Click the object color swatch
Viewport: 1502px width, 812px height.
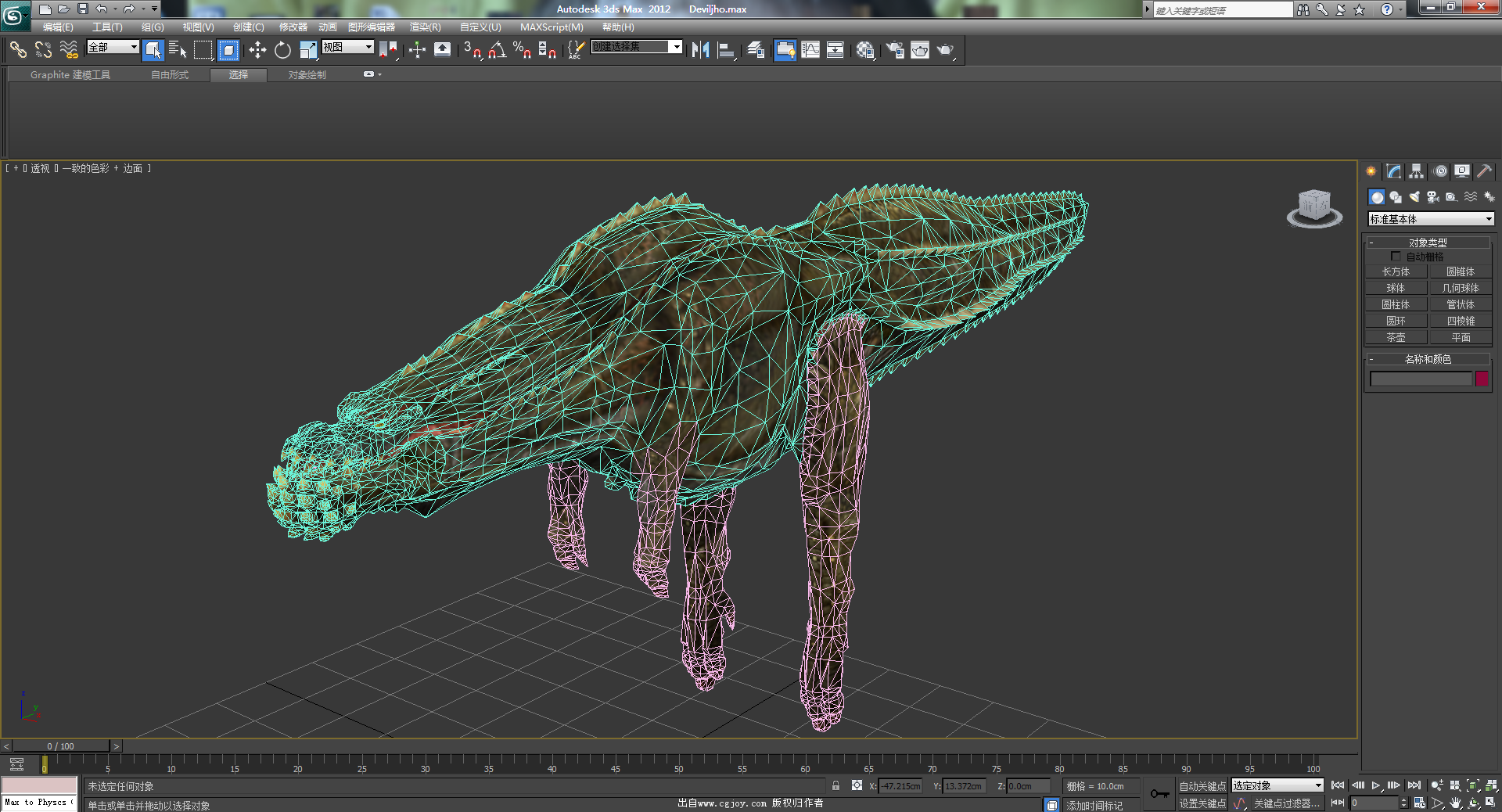click(x=1482, y=379)
